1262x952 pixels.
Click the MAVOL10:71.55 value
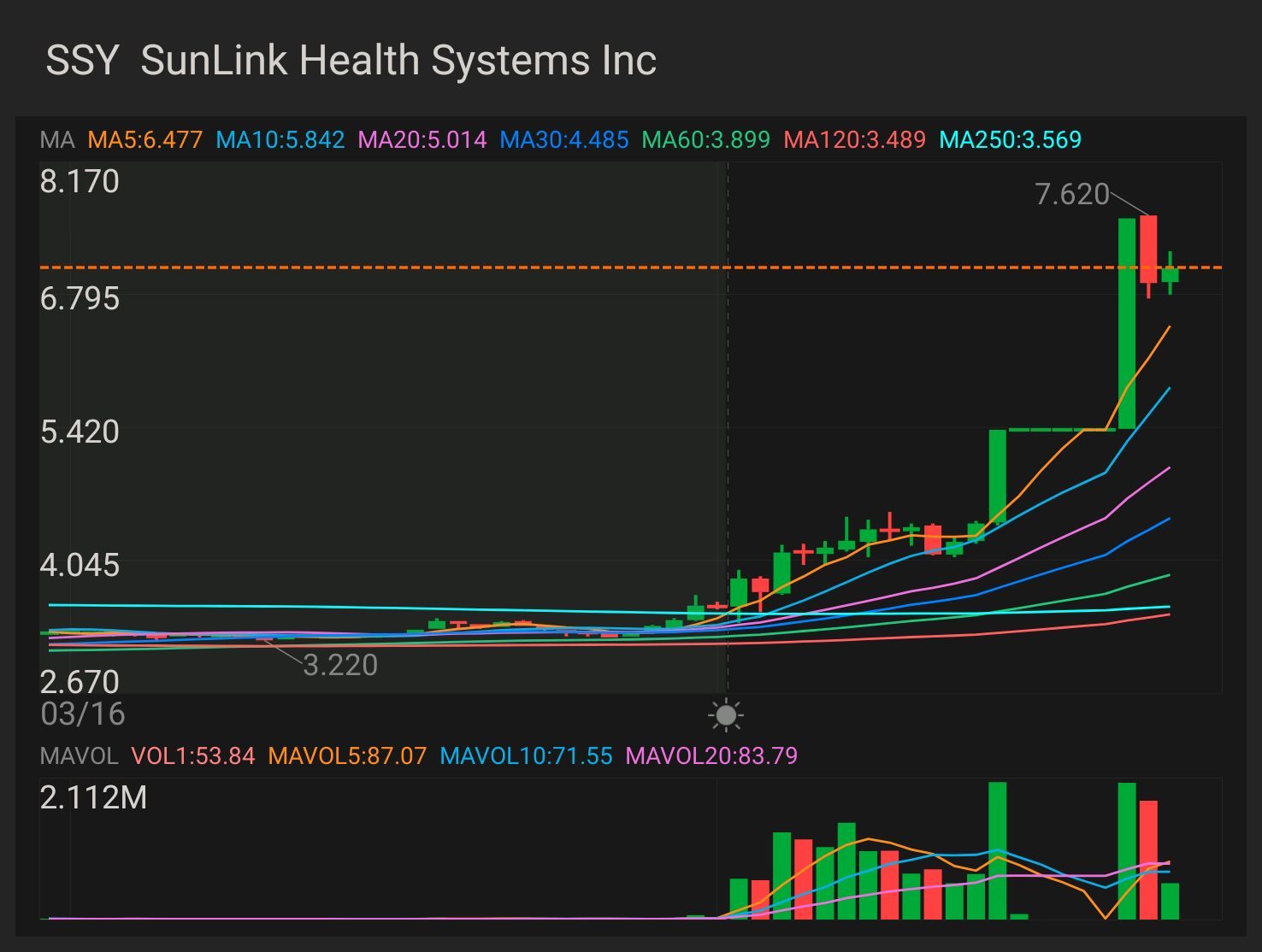(x=527, y=755)
